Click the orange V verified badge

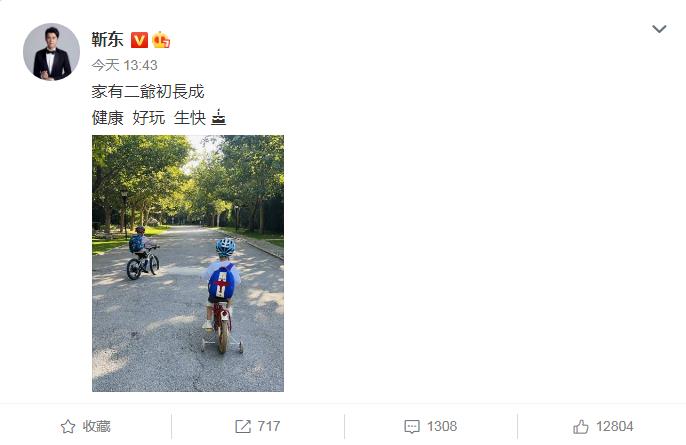point(139,40)
